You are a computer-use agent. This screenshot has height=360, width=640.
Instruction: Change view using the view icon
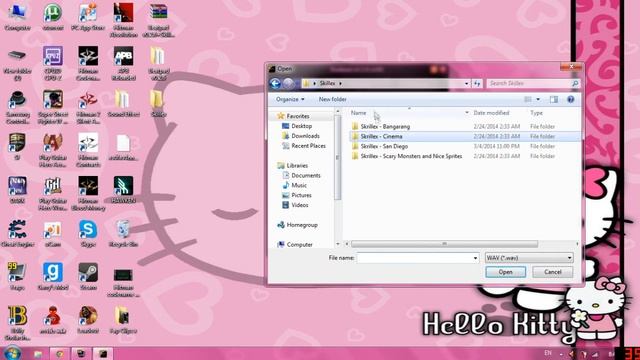coord(528,100)
